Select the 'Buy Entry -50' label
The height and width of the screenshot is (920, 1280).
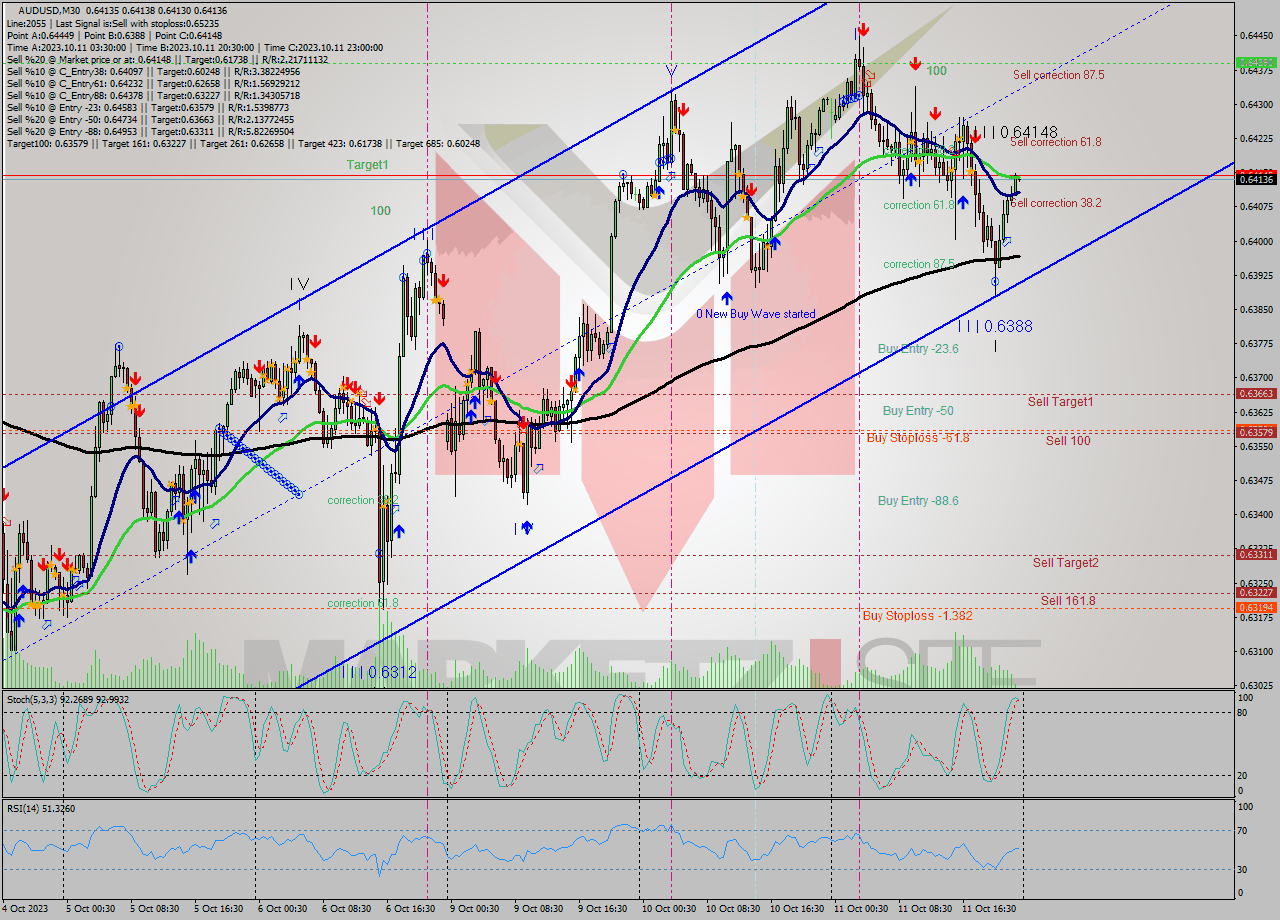coord(918,411)
